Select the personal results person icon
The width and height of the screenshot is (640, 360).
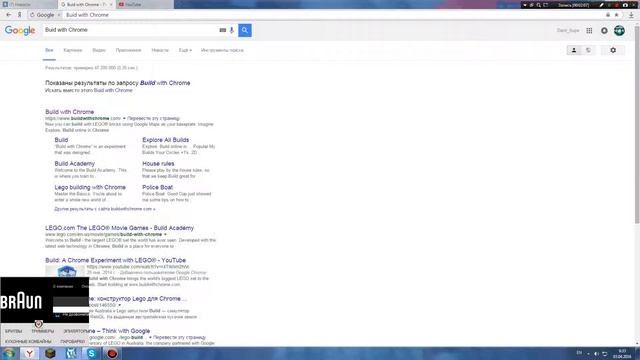pyautogui.click(x=573, y=50)
